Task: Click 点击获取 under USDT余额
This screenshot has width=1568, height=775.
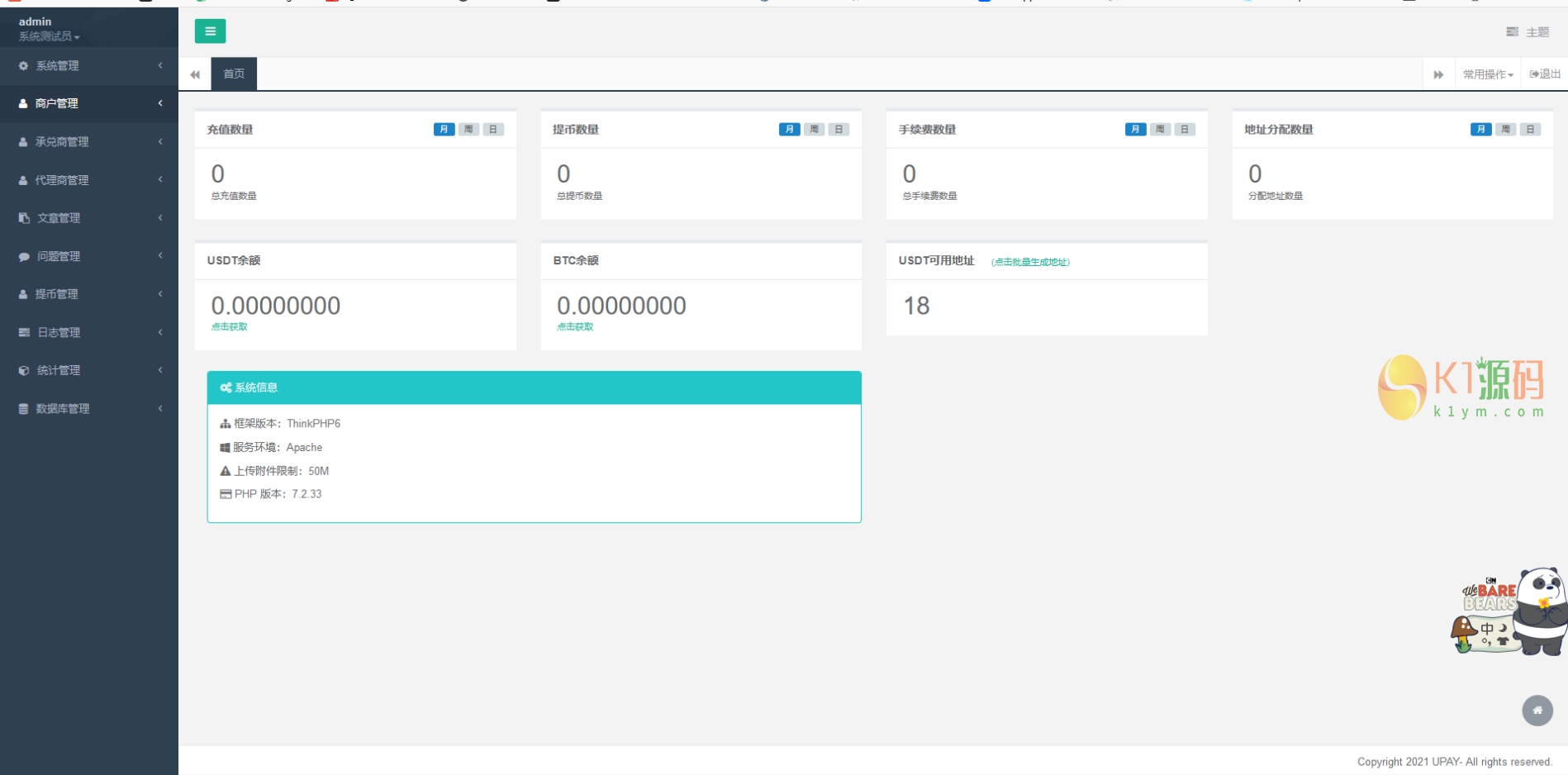Action: pyautogui.click(x=229, y=327)
